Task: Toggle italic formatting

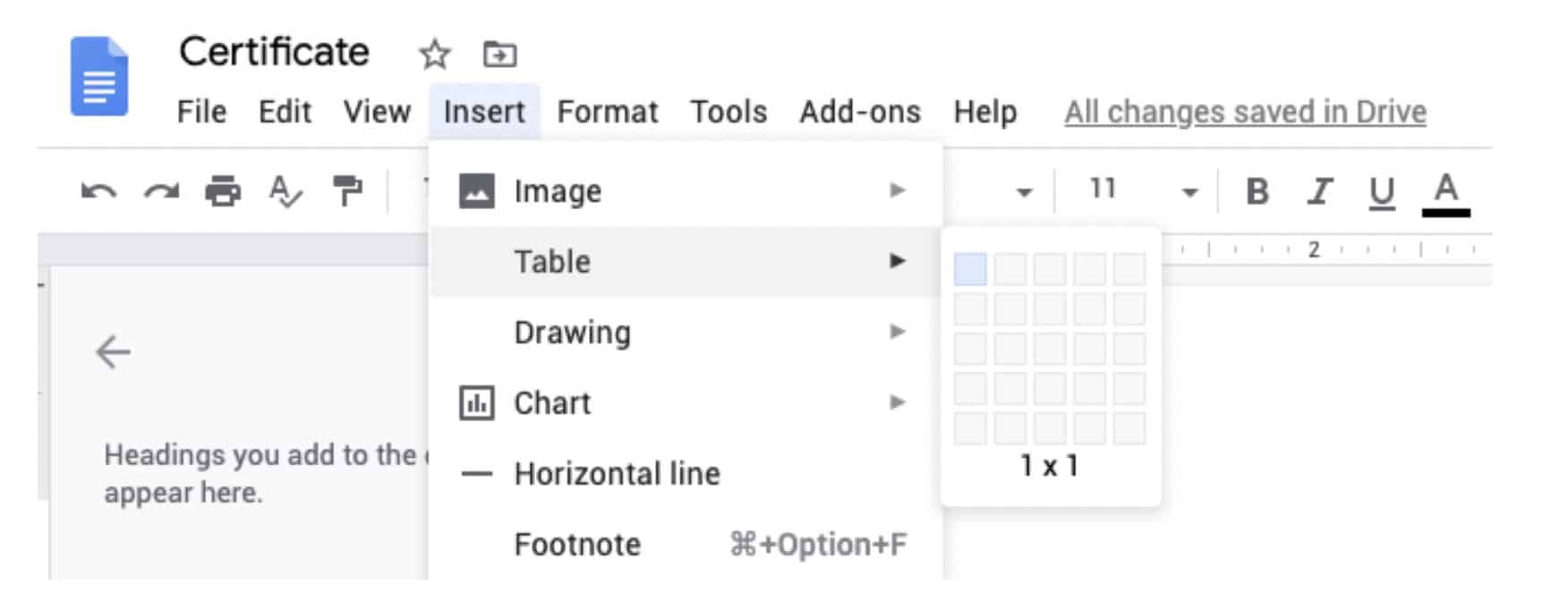Action: point(1319,191)
